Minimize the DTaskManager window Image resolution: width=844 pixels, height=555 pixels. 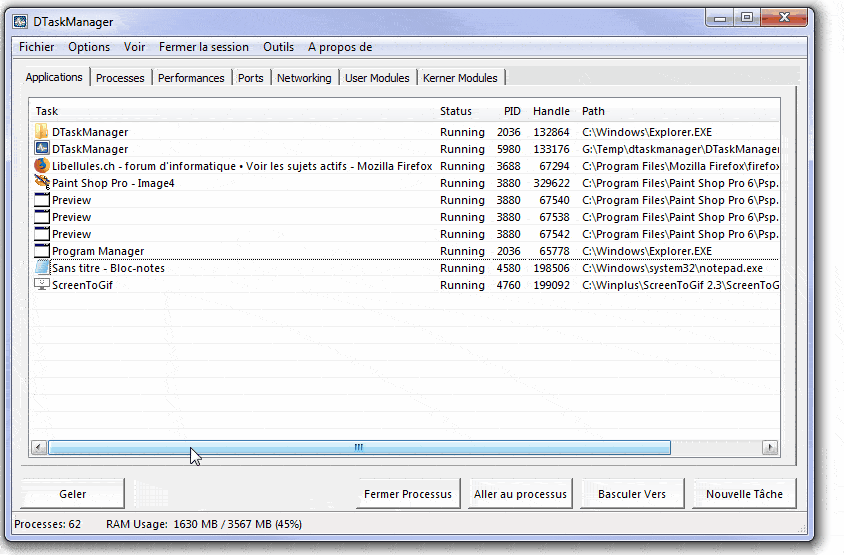click(720, 18)
